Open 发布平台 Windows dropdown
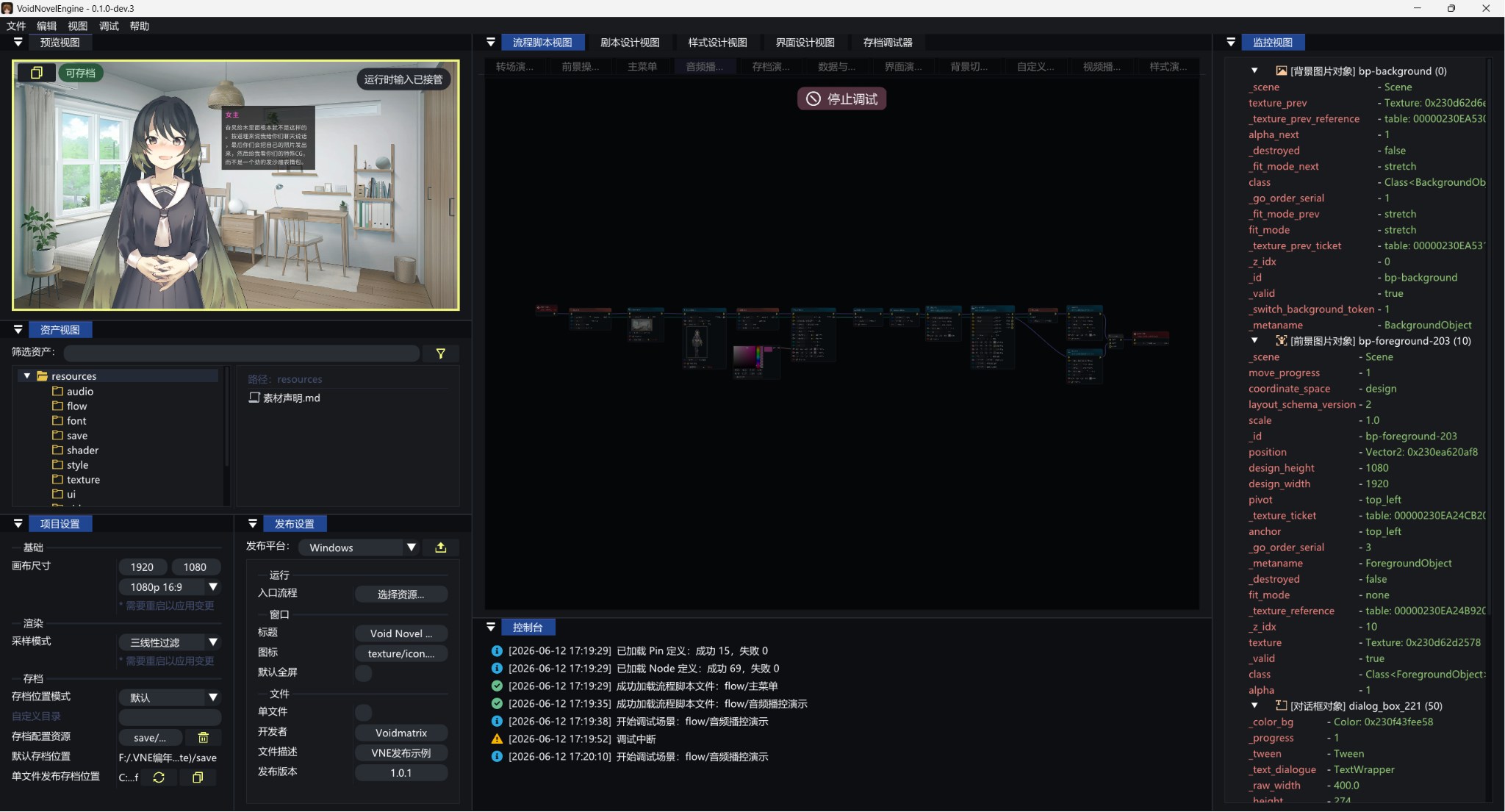Viewport: 1505px width, 812px height. [412, 547]
